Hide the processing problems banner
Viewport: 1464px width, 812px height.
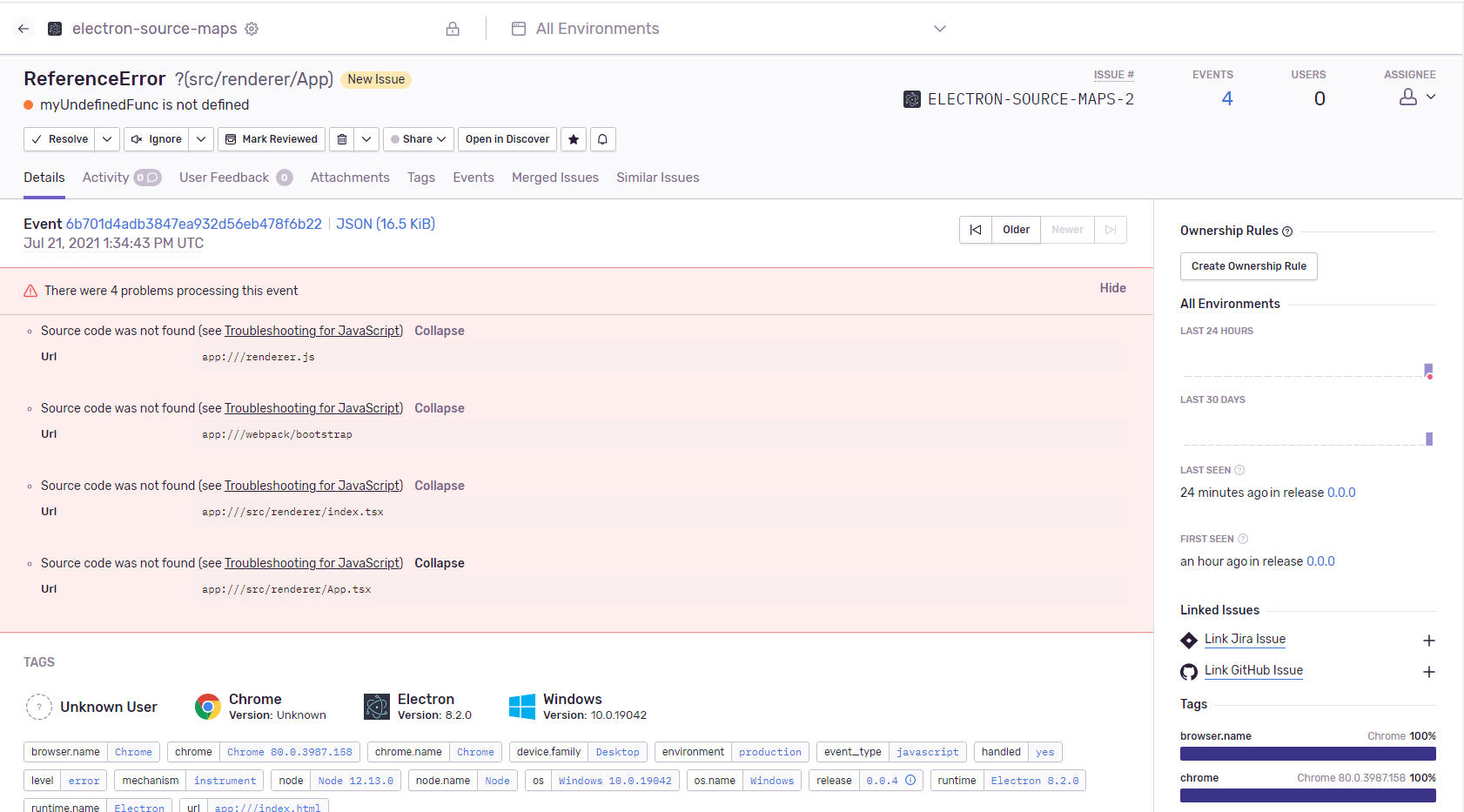(x=1112, y=288)
